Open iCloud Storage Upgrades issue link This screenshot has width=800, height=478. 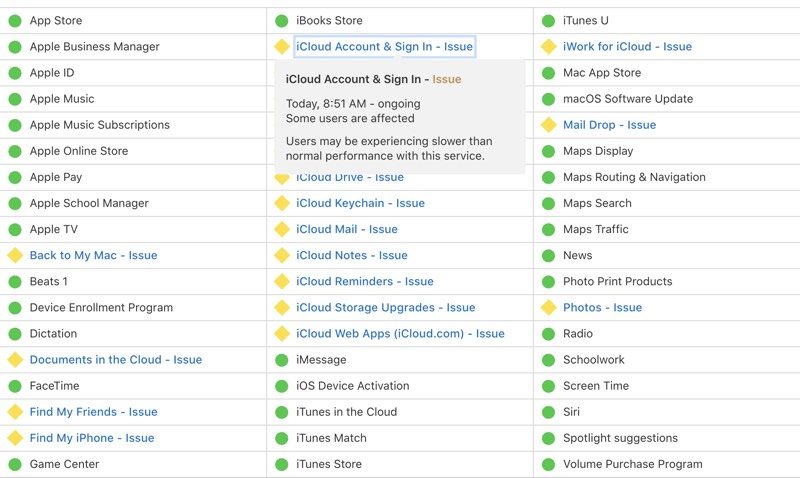point(385,307)
